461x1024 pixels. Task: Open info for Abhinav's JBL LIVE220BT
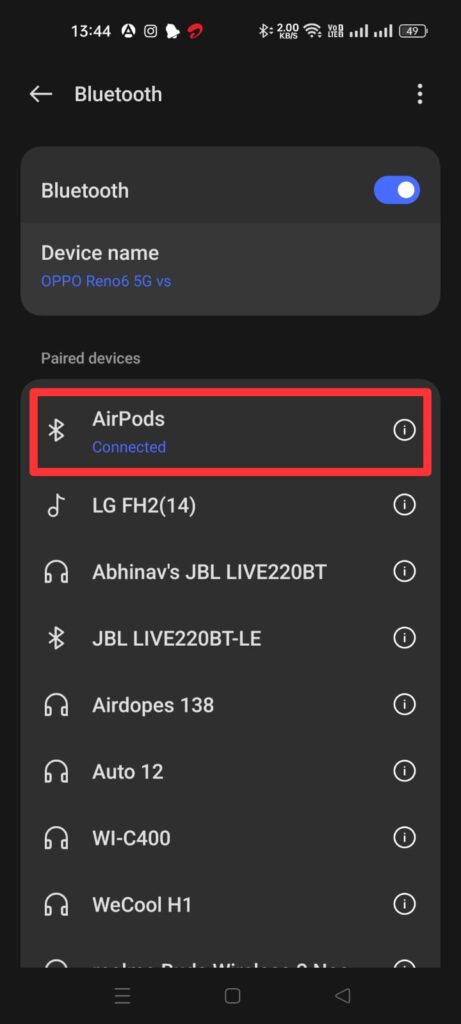(404, 571)
